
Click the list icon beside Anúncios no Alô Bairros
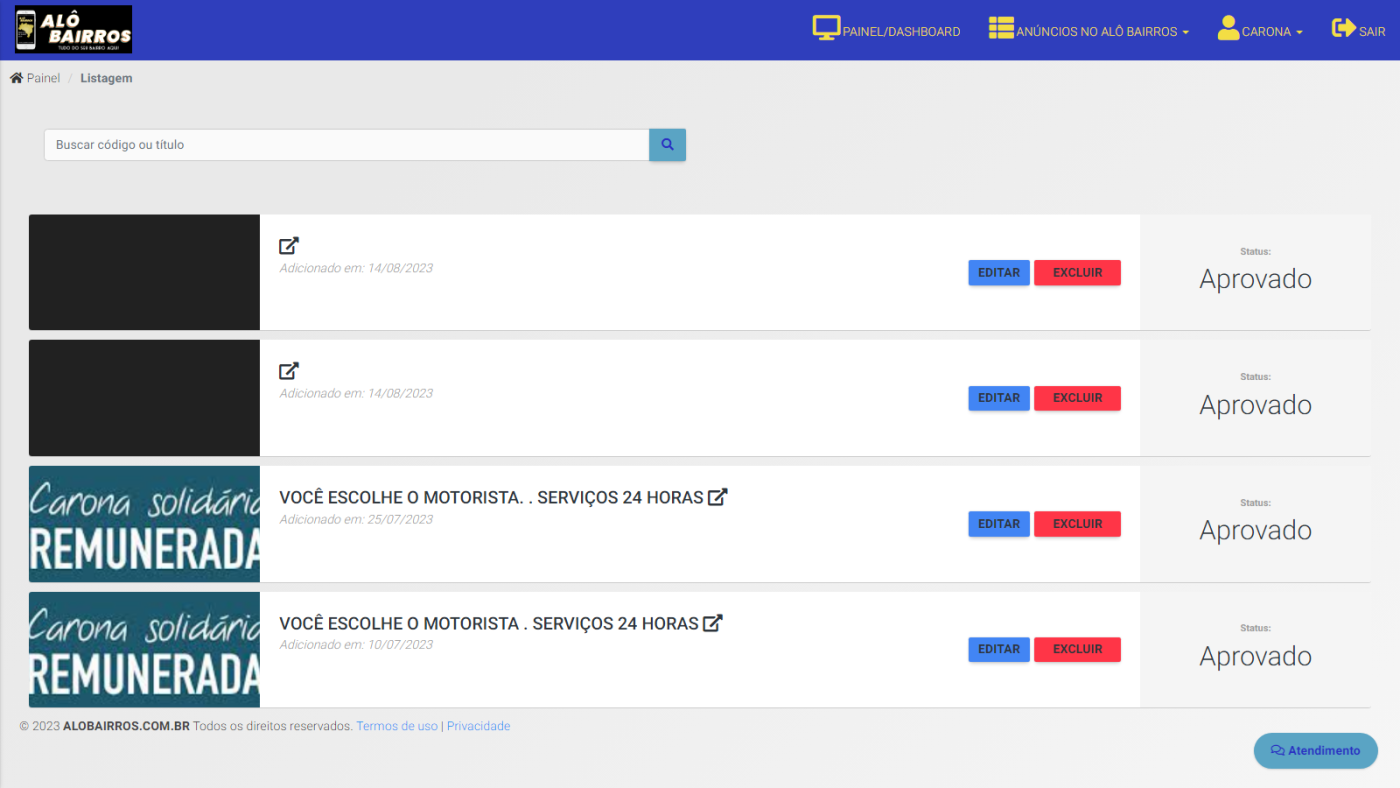click(1001, 29)
